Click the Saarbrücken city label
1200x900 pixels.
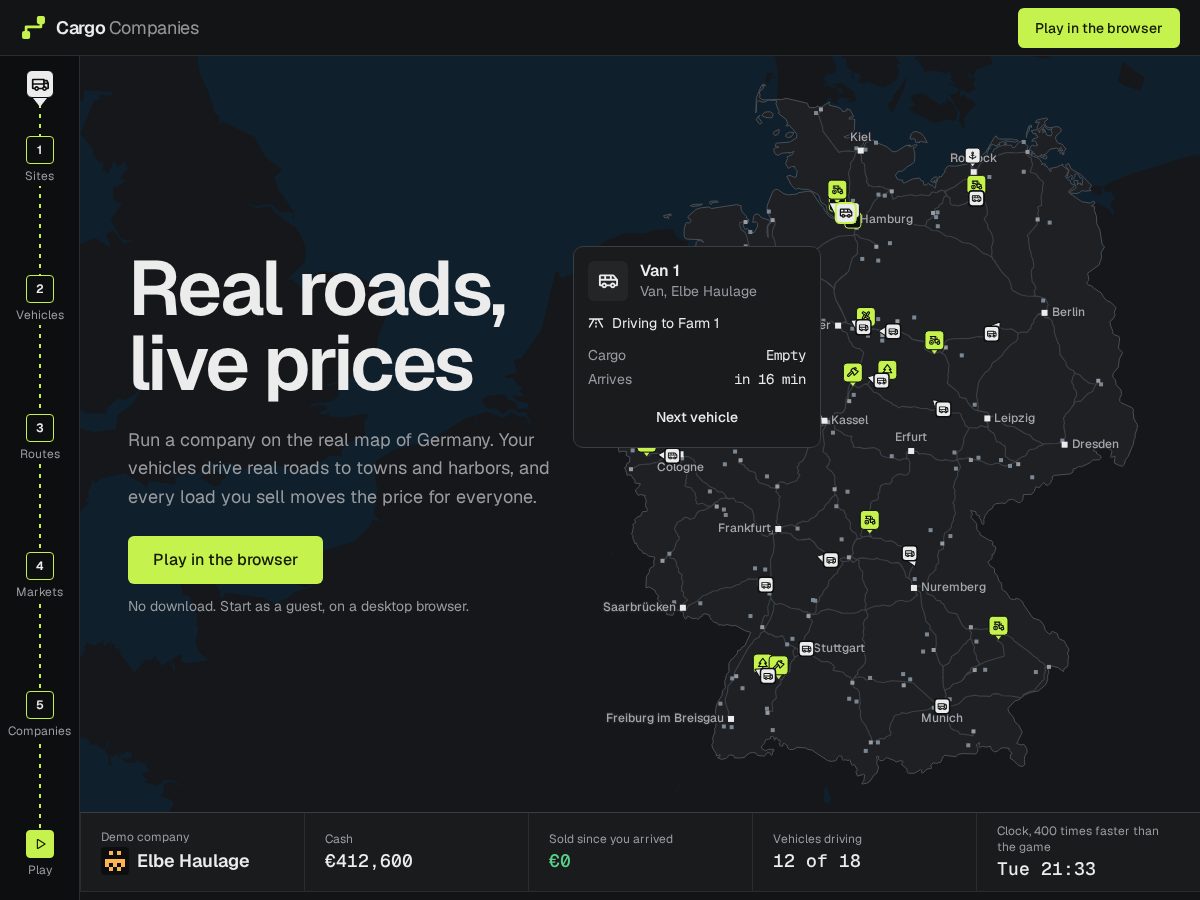coord(640,607)
